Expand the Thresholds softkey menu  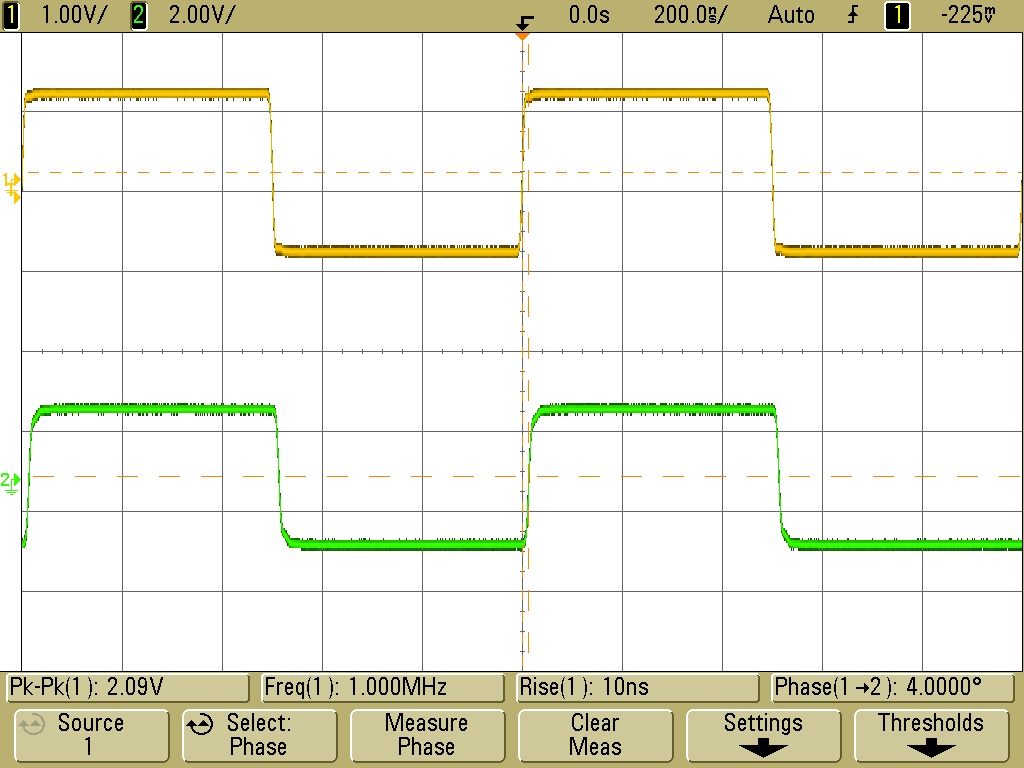[x=931, y=735]
